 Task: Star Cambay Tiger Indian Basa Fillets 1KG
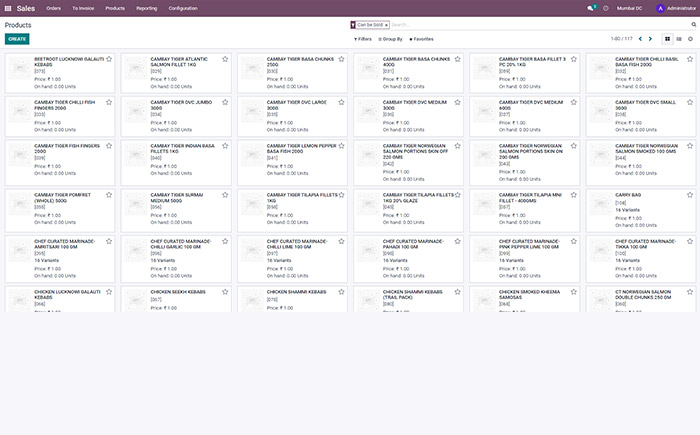(x=225, y=146)
